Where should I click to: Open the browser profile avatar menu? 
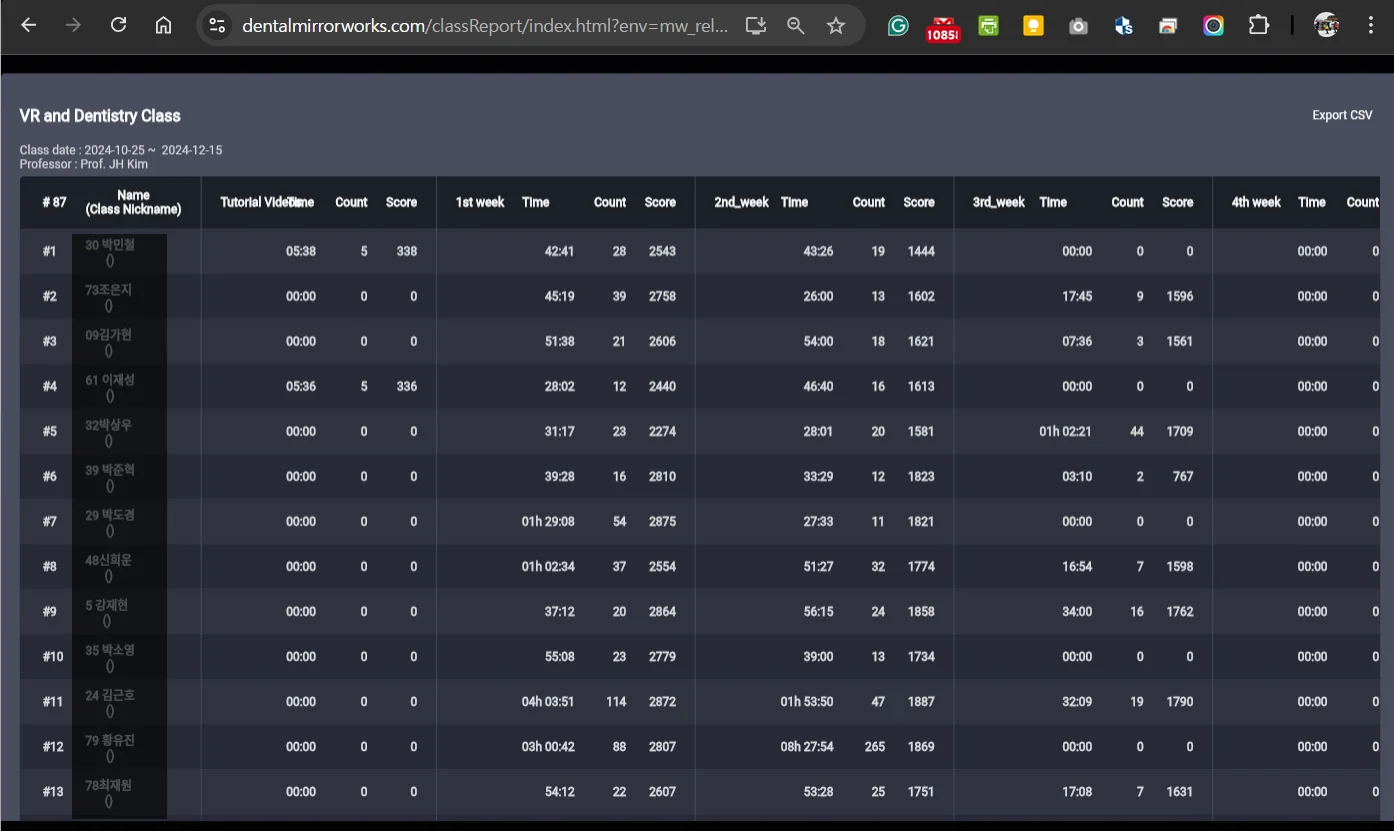point(1326,25)
